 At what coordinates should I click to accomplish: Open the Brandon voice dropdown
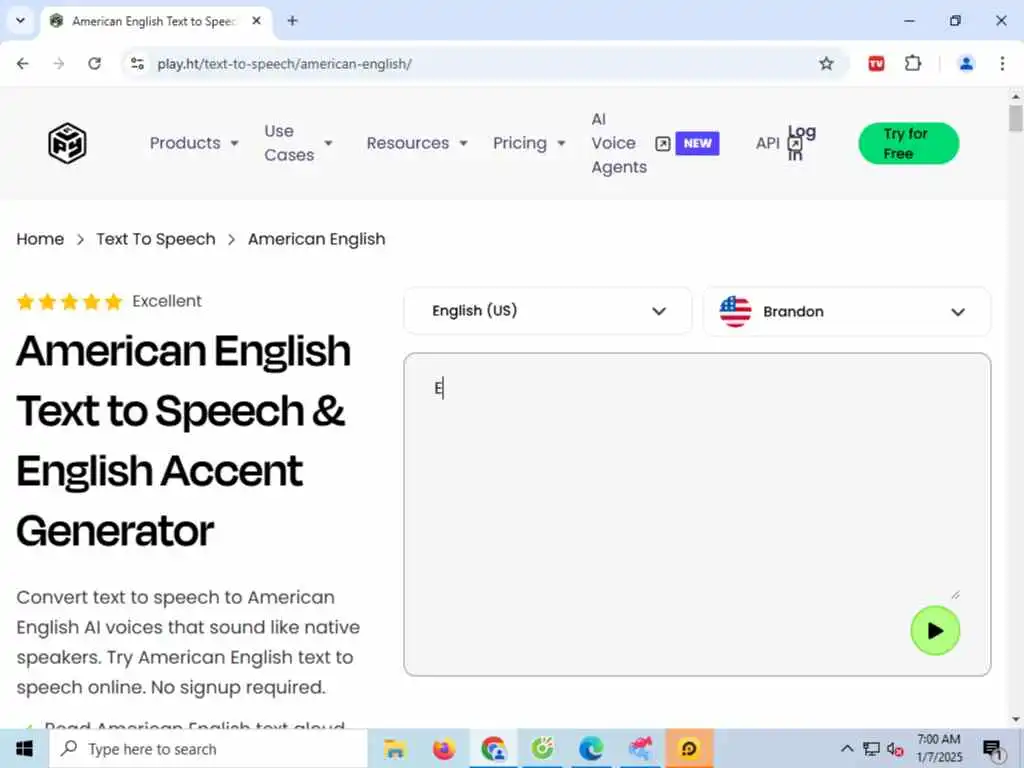[x=847, y=312]
